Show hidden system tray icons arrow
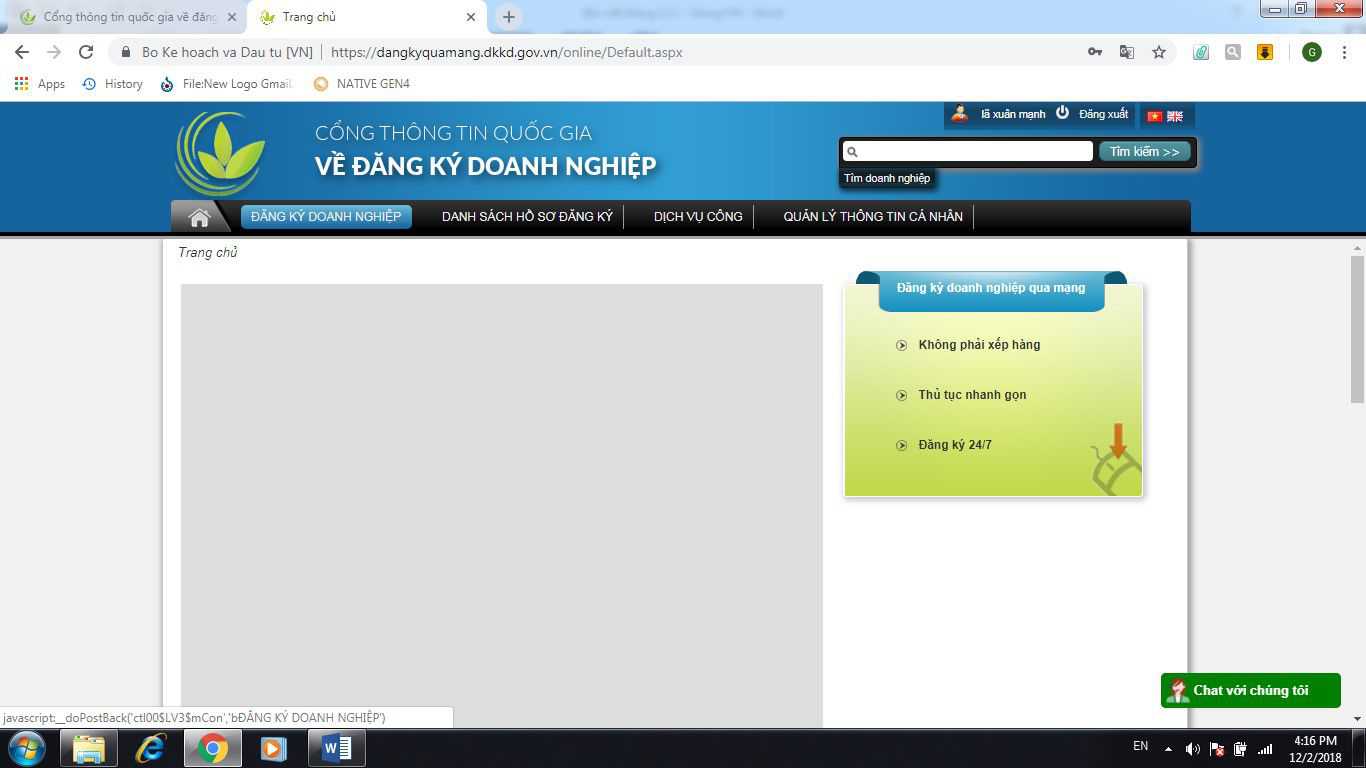 [x=1167, y=748]
